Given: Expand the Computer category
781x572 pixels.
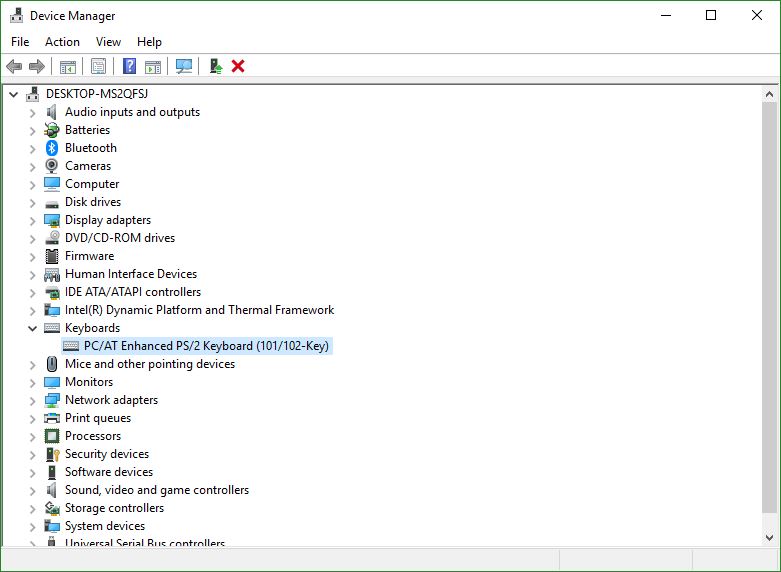Looking at the screenshot, I should click(32, 185).
